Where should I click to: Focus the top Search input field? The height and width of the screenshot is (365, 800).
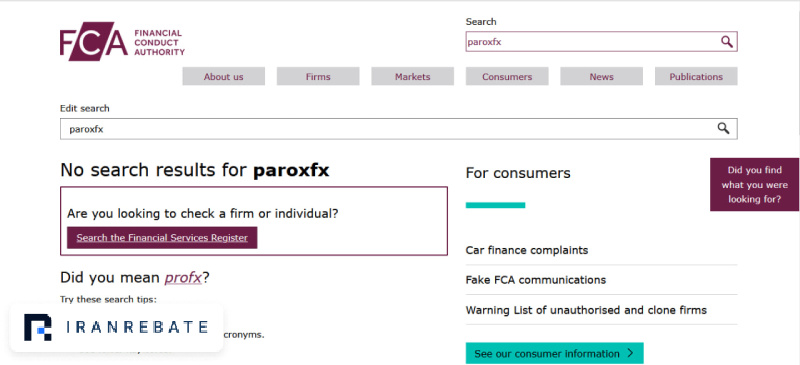point(592,42)
